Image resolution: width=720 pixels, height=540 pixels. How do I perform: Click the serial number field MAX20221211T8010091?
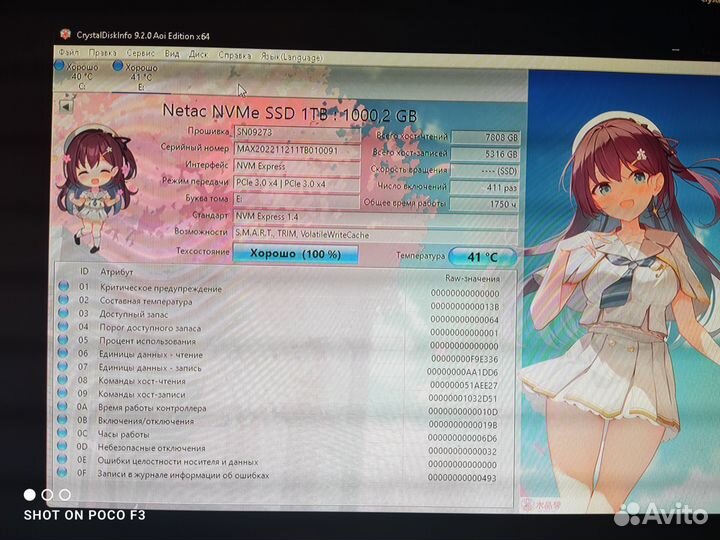(x=297, y=150)
